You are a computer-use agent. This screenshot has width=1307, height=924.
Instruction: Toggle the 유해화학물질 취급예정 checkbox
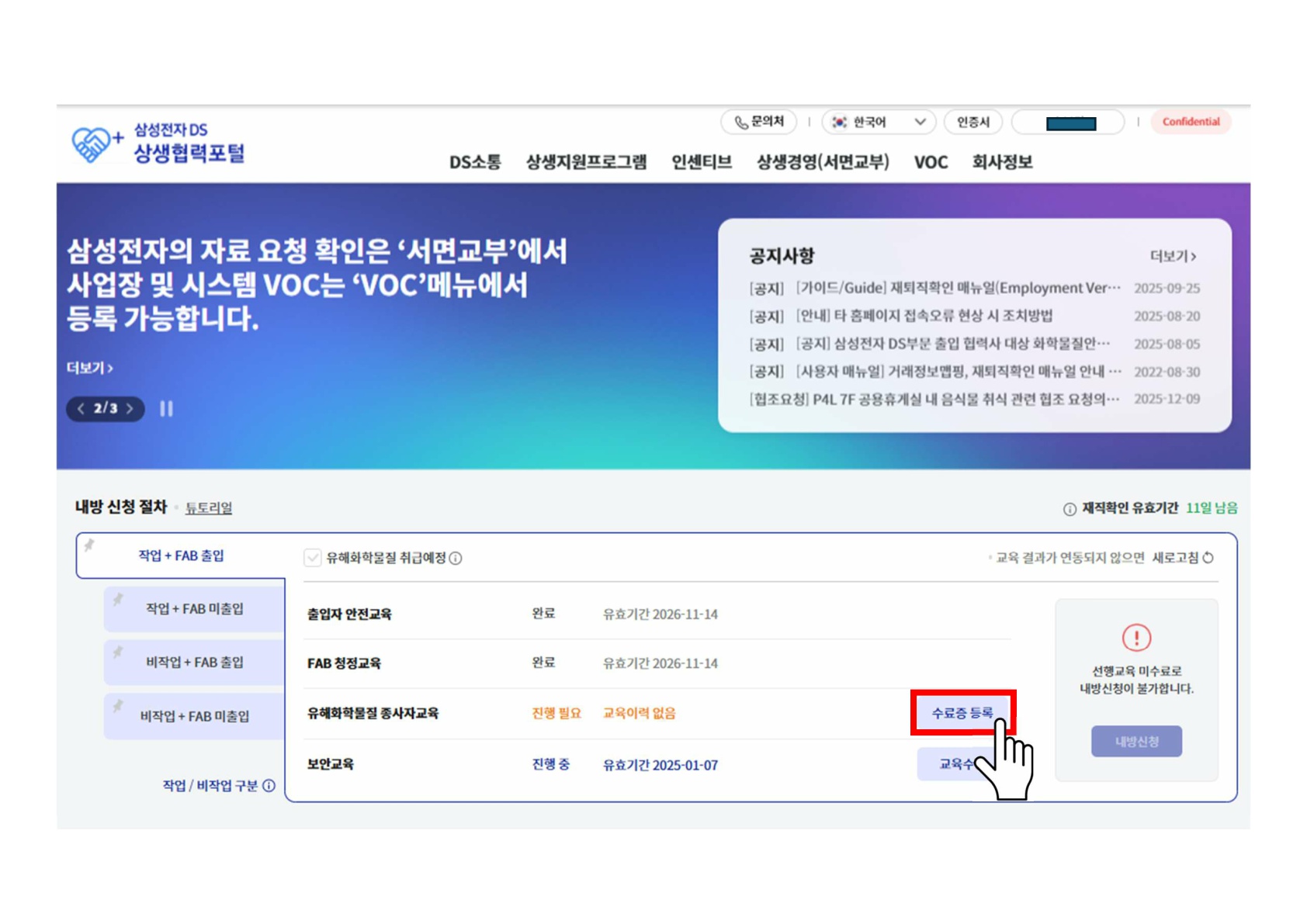pyautogui.click(x=313, y=558)
